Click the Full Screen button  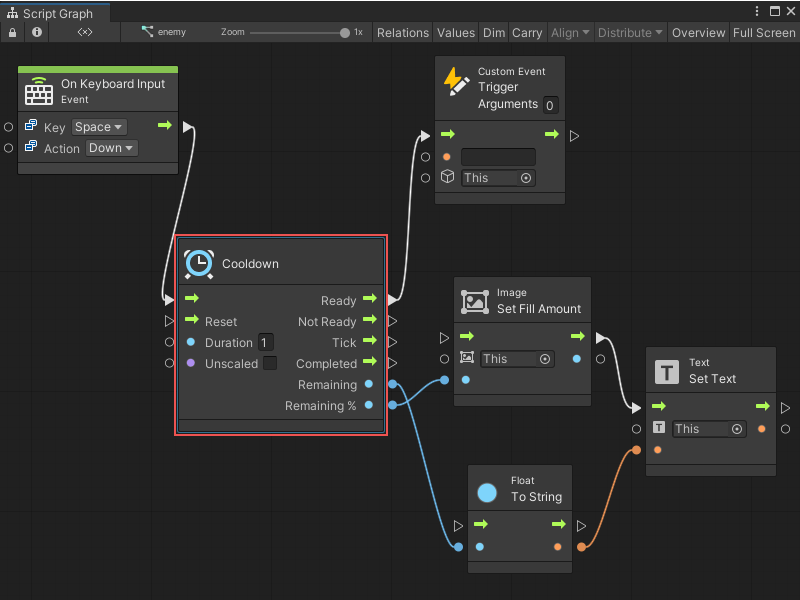point(764,32)
